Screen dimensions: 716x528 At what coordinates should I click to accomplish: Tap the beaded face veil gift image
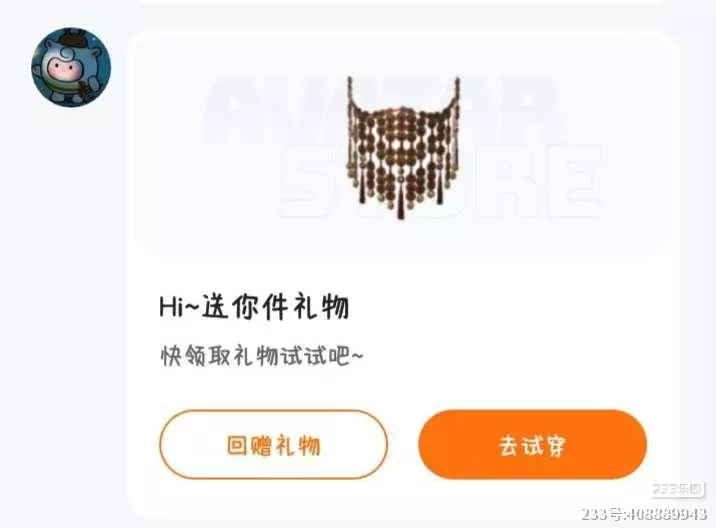point(403,148)
